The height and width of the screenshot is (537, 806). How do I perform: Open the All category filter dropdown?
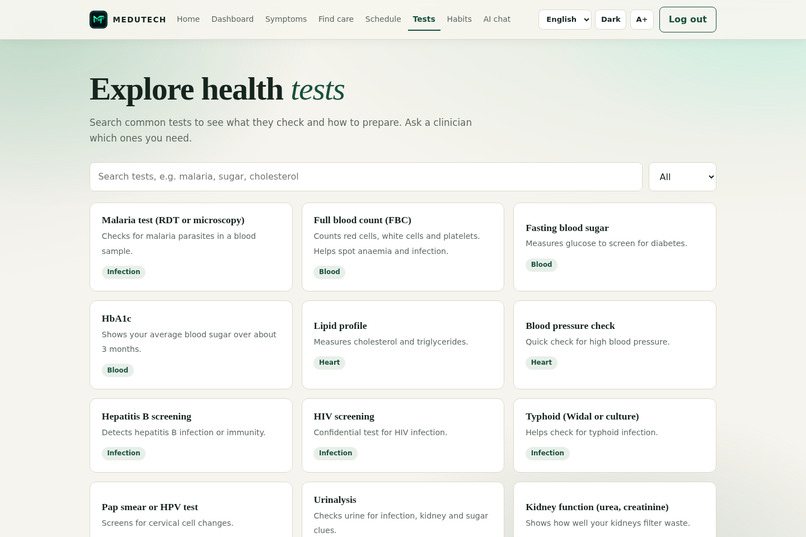pyautogui.click(x=683, y=177)
